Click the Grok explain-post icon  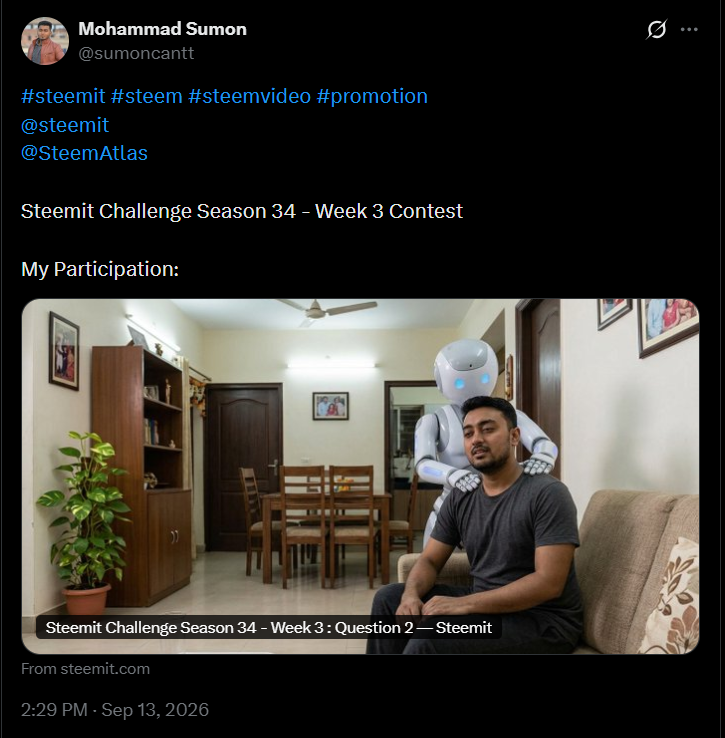pos(656,29)
